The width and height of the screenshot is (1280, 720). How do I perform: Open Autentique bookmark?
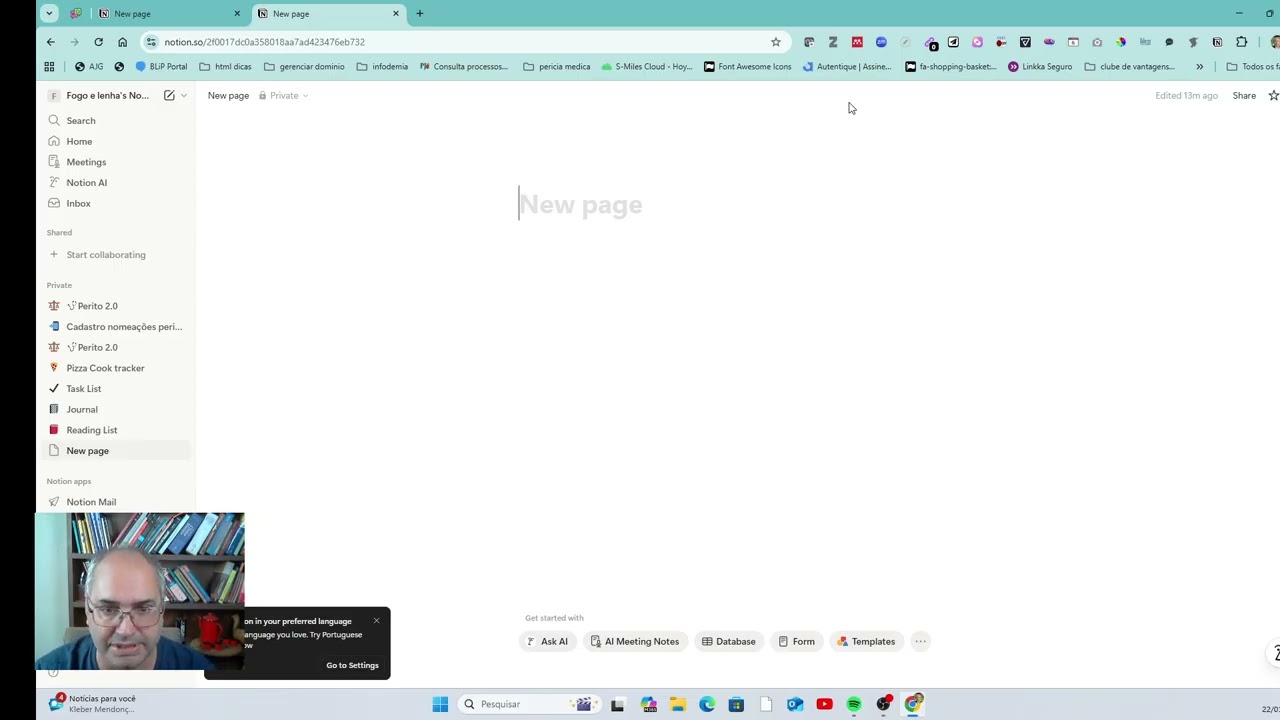846,67
